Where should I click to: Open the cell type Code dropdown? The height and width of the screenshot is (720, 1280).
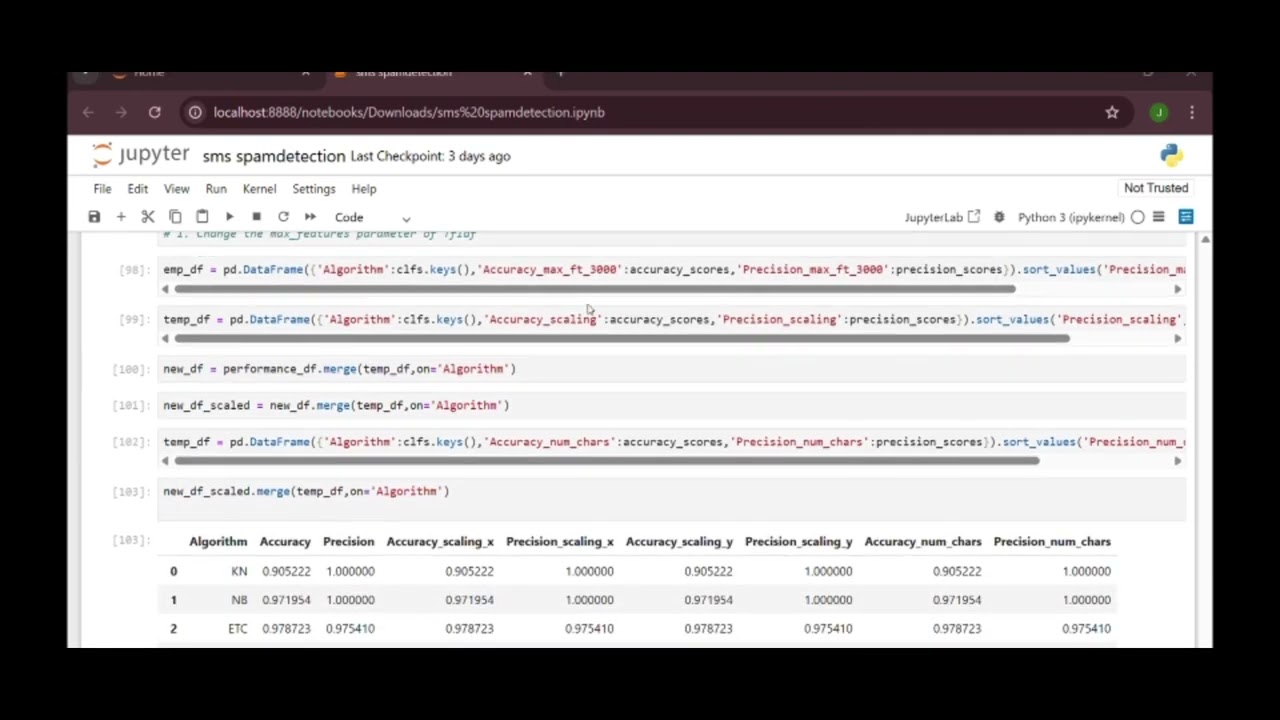tap(372, 217)
